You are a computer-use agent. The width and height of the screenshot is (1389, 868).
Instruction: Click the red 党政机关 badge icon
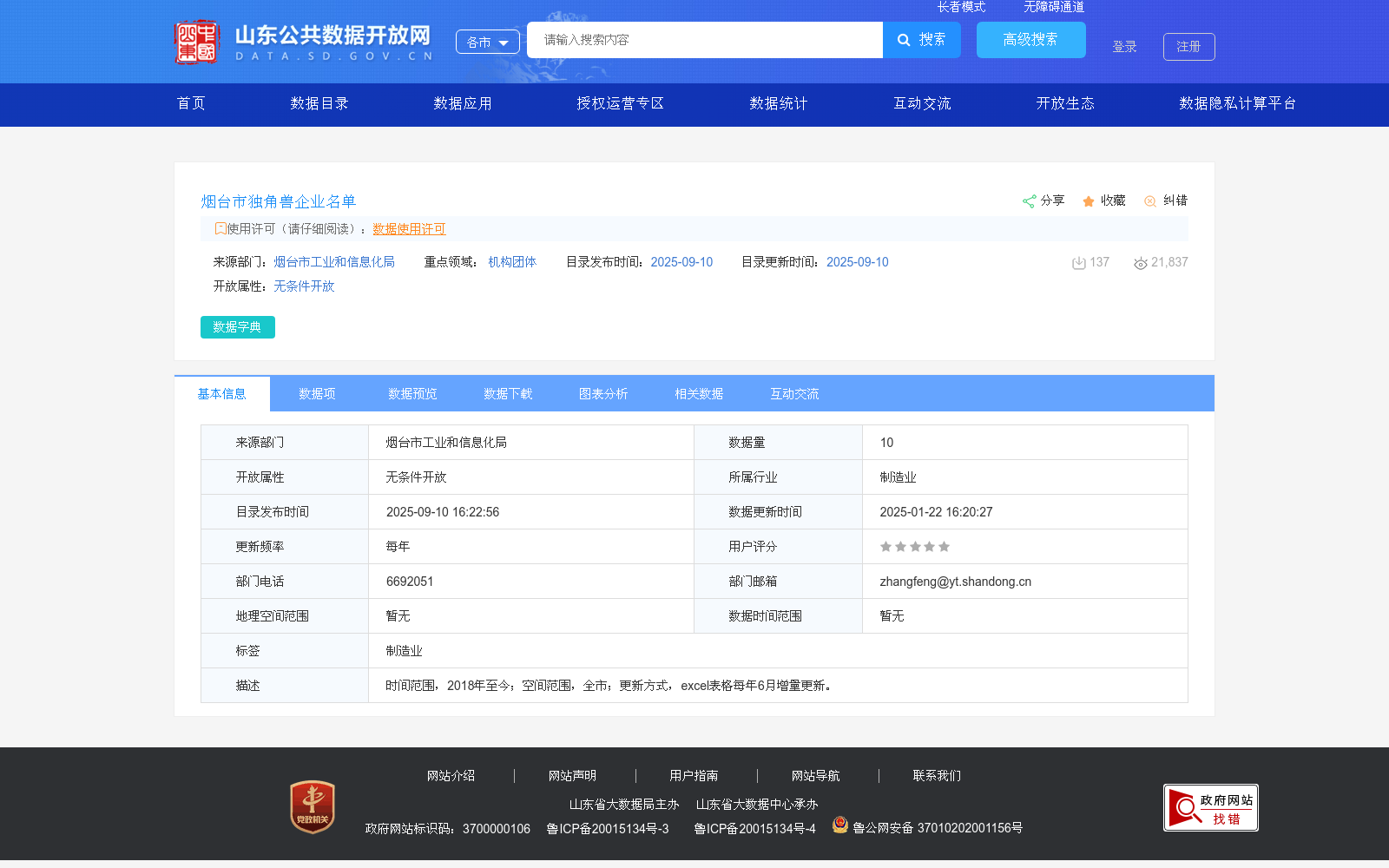click(313, 807)
